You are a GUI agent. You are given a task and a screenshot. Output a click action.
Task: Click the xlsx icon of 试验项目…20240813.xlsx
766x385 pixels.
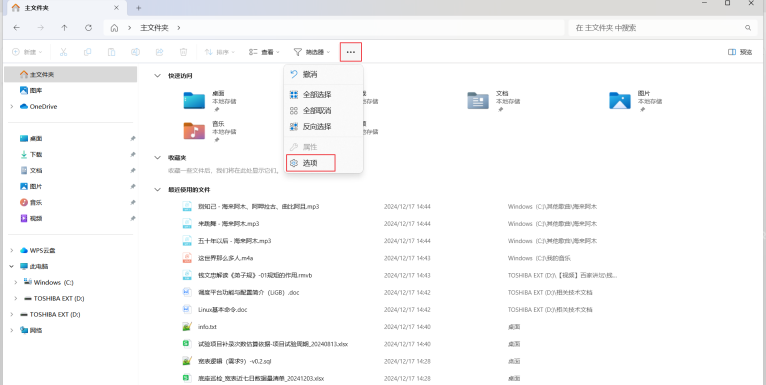tap(187, 344)
